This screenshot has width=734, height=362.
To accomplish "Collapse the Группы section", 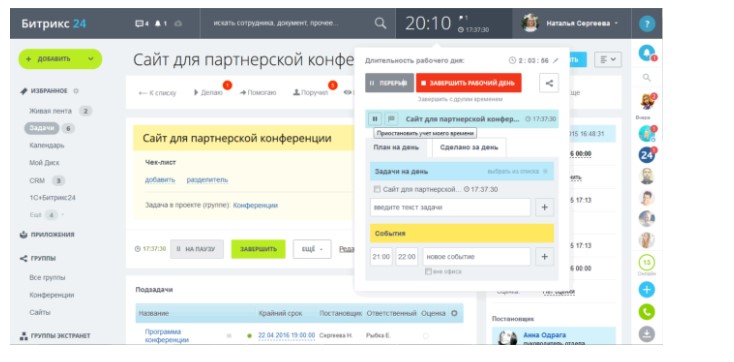I will click(44, 258).
